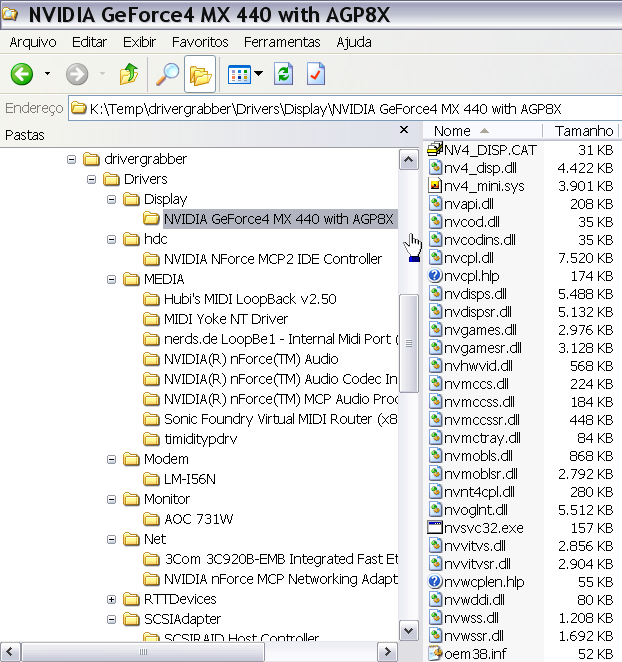
Task: Select NVIDIA NForce MCP2 IDE Controller folder
Action: point(263,259)
